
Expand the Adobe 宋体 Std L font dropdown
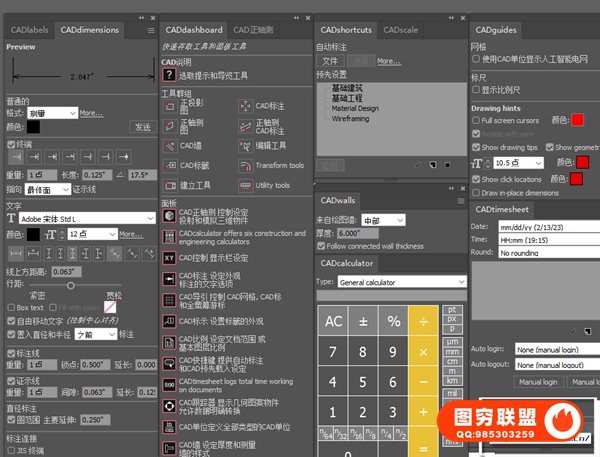pyautogui.click(x=66, y=217)
